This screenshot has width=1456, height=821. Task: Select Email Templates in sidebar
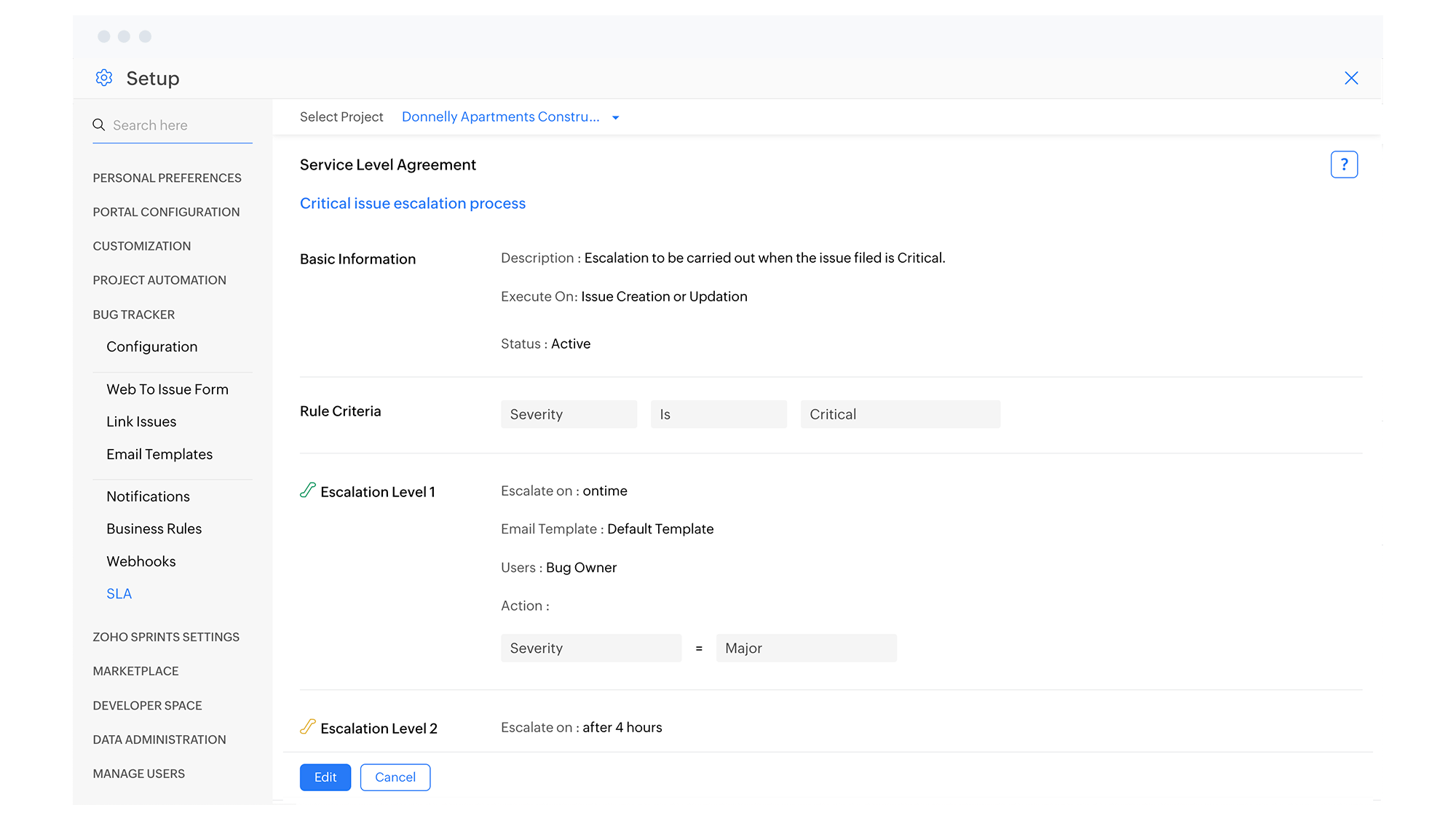pyautogui.click(x=159, y=454)
